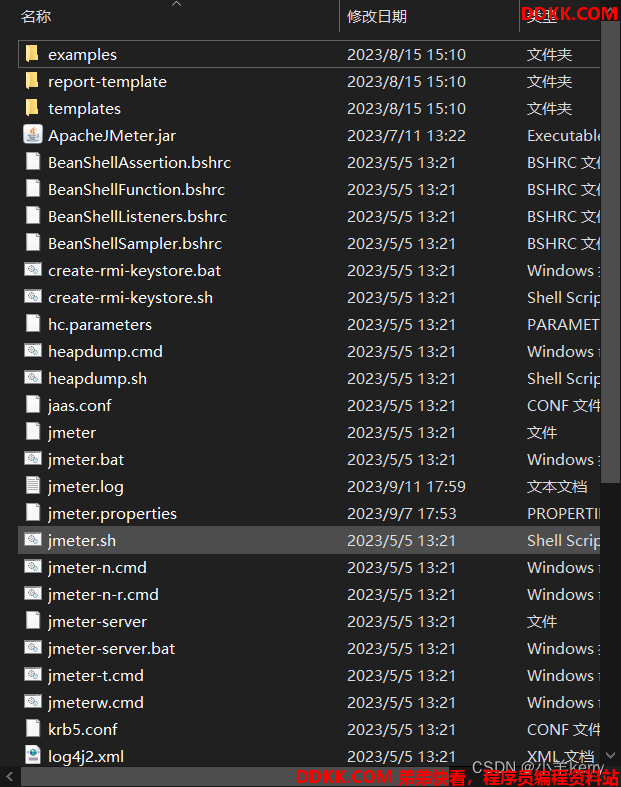Click the heapdump.sh script icon
The height and width of the screenshot is (787, 621).
pos(33,378)
